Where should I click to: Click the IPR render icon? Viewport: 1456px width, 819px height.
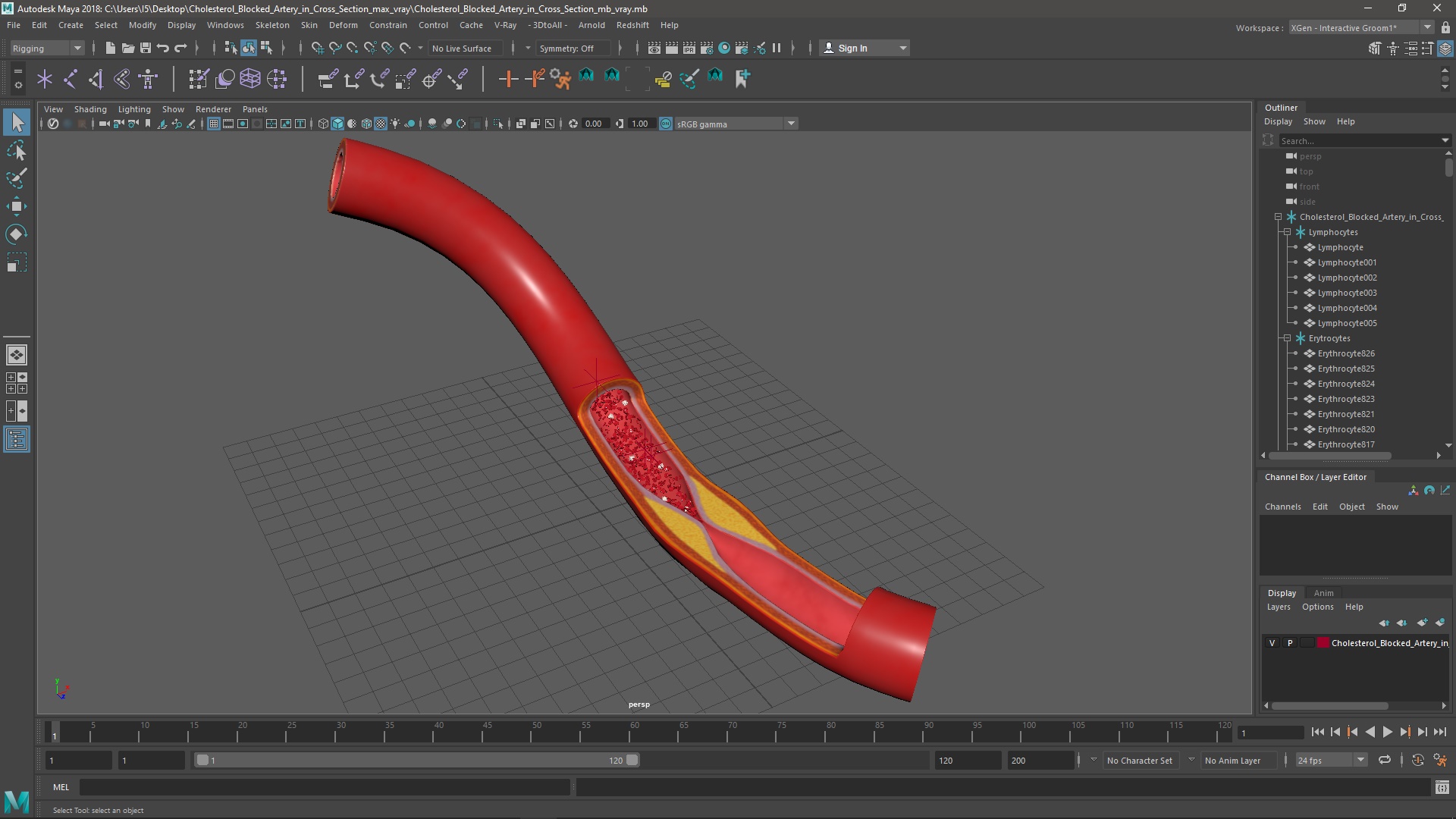coord(689,48)
